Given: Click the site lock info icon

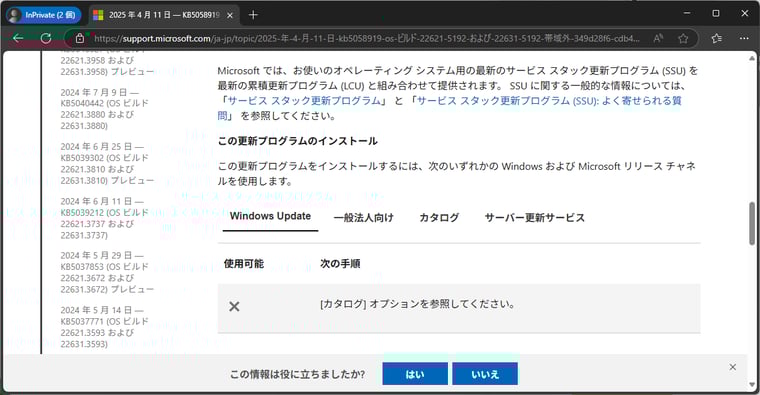Looking at the screenshot, I should (80, 38).
